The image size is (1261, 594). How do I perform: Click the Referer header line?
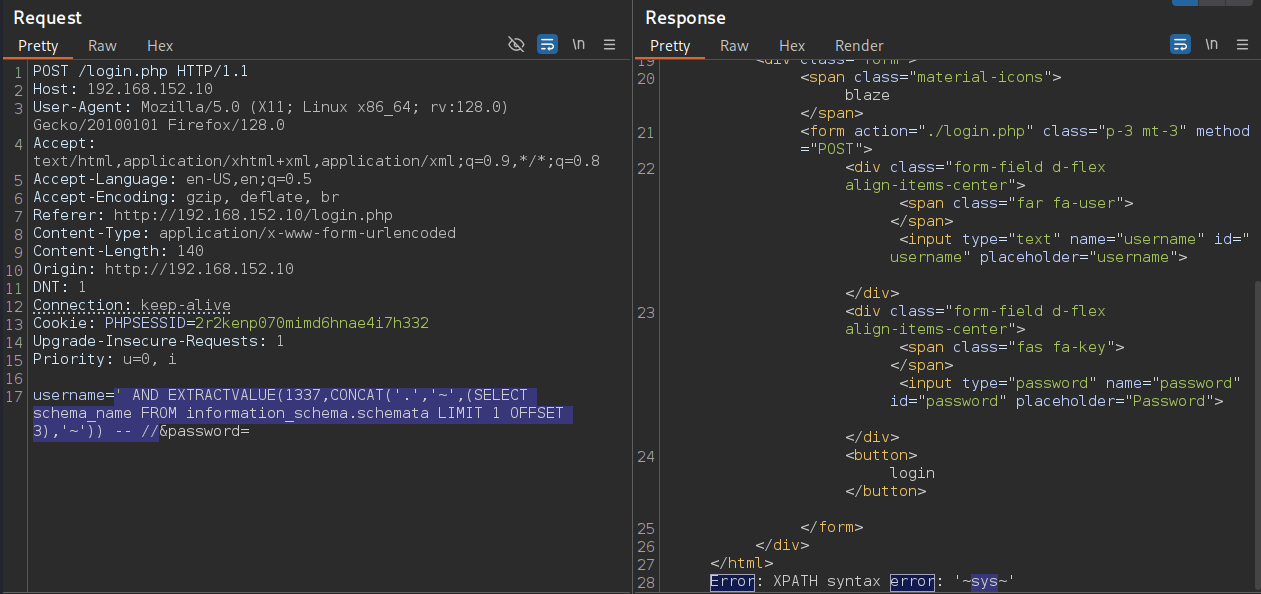pyautogui.click(x=212, y=215)
